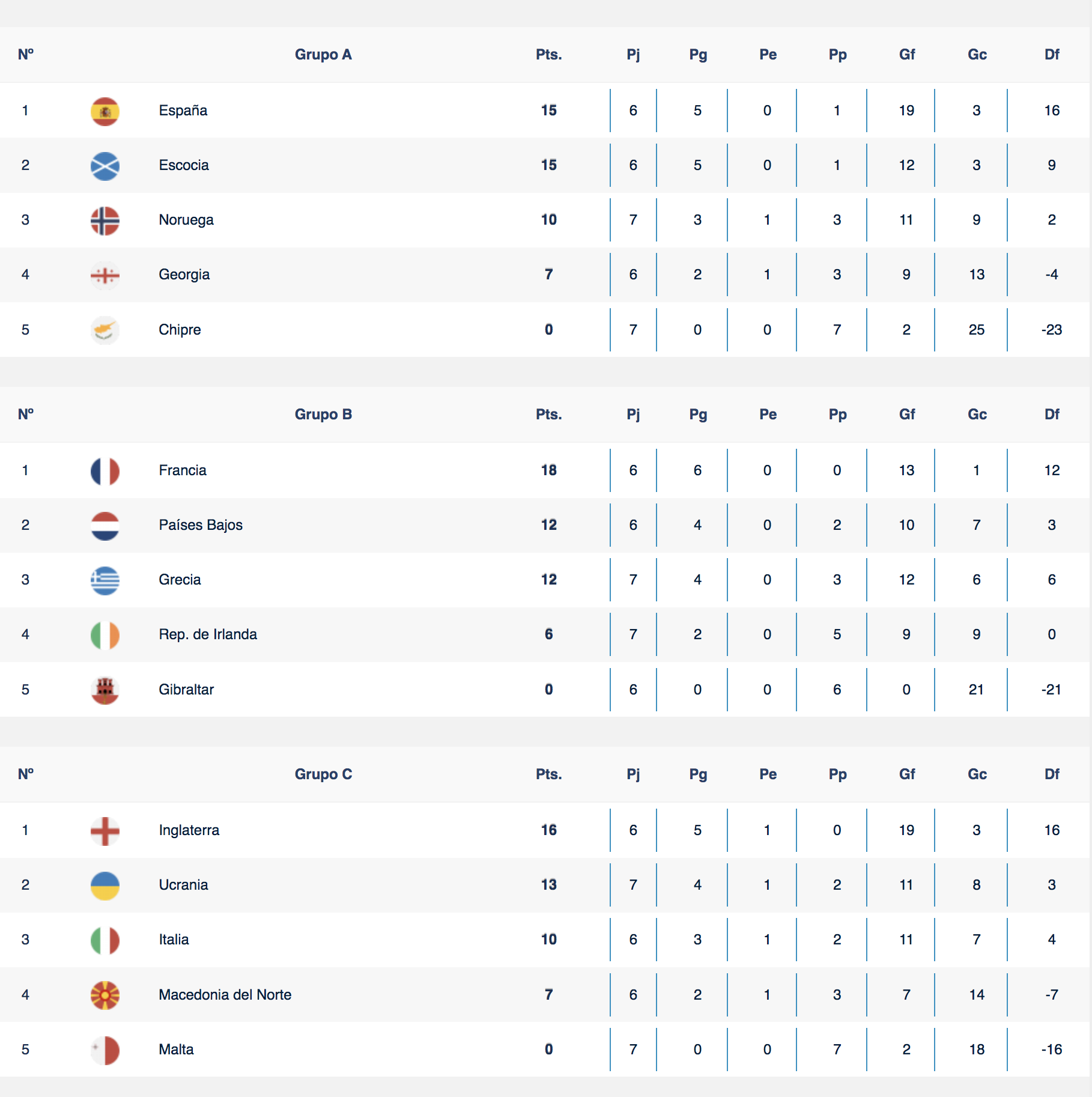Click the Georgia flag icon

[x=105, y=275]
